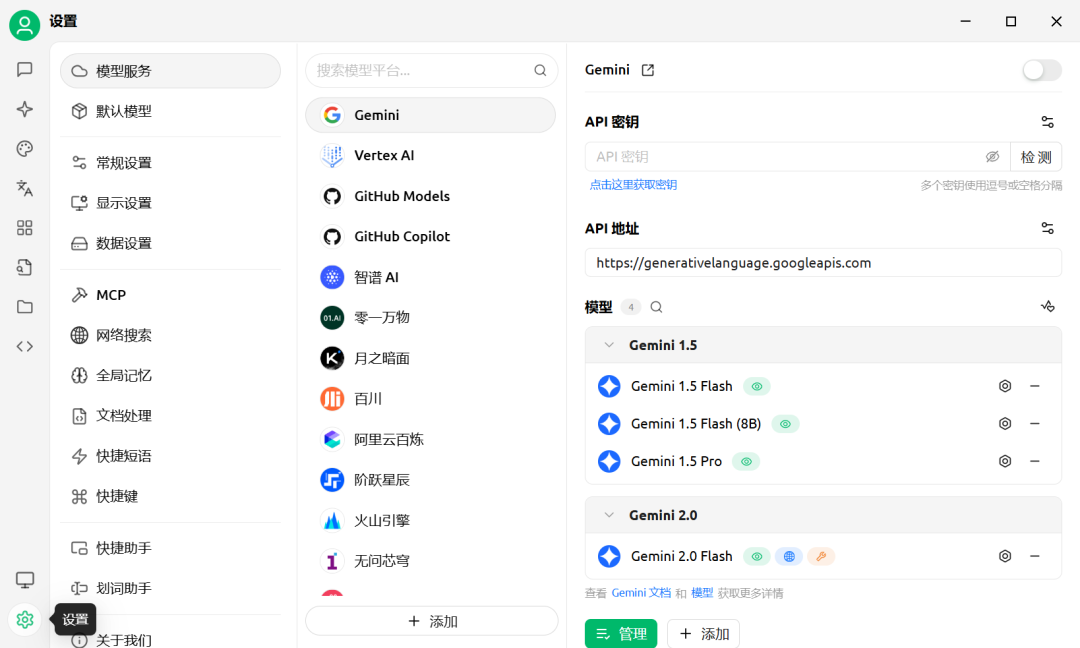Open API address settings sliders icon

click(x=1047, y=228)
